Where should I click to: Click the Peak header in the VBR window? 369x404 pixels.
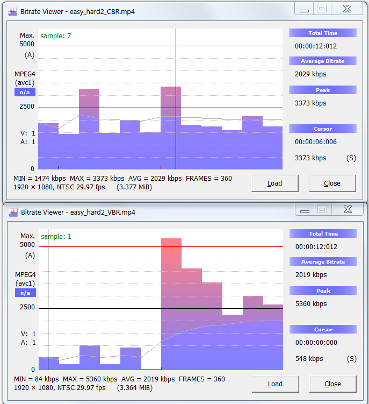pos(323,291)
